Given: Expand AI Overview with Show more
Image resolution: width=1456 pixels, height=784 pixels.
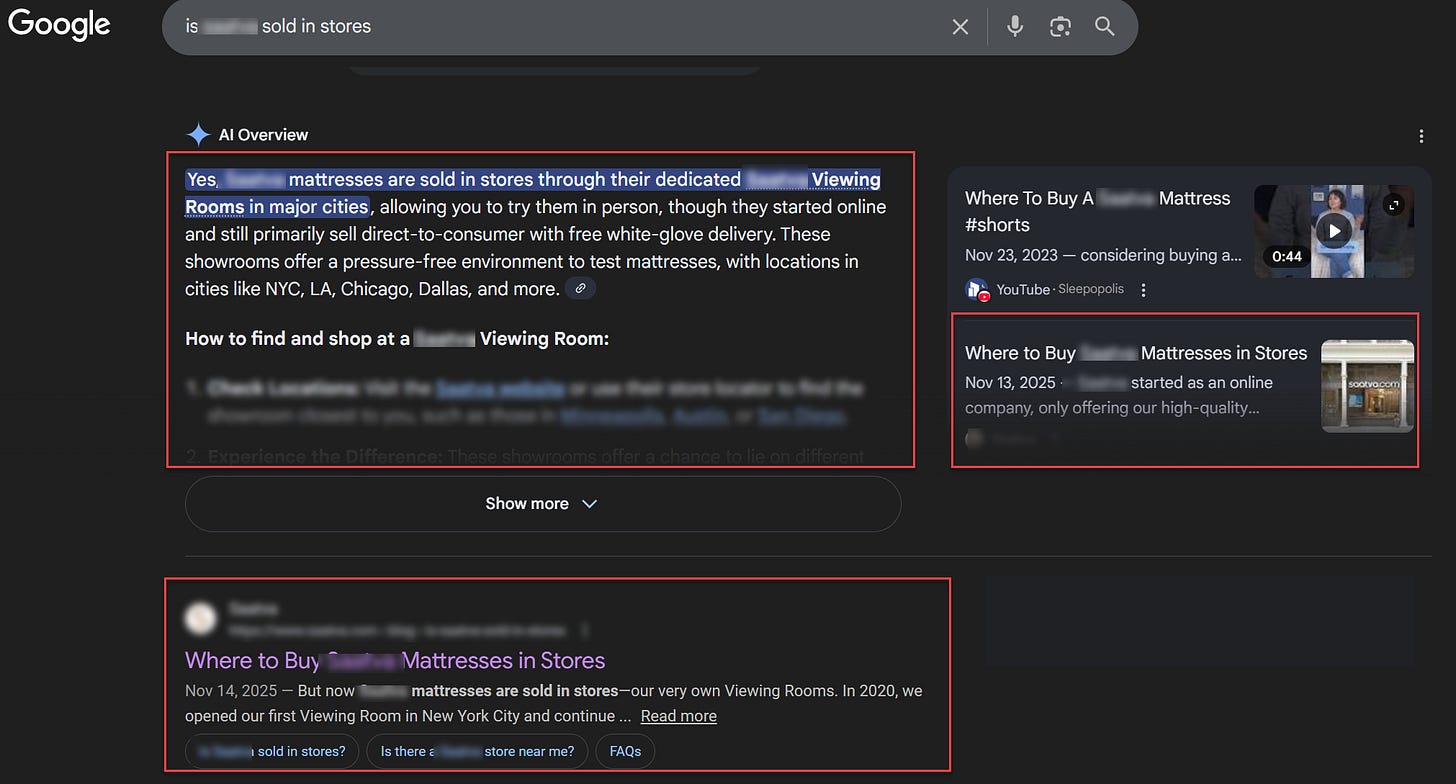Looking at the screenshot, I should click(543, 504).
